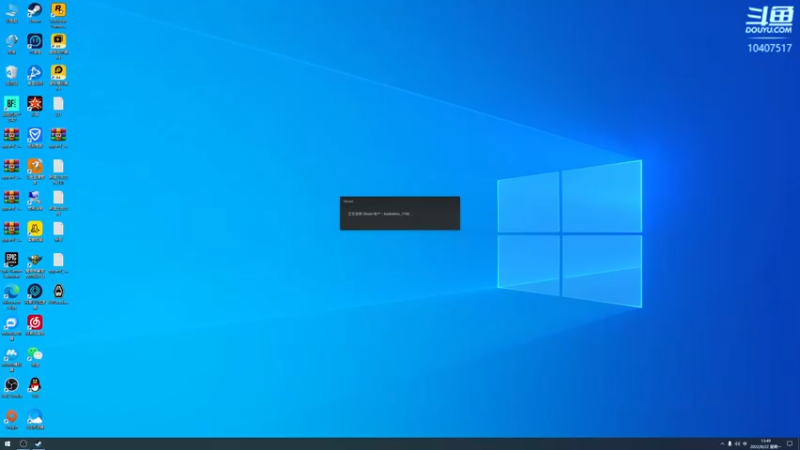Select the OBS Studio desktop icon

pos(11,385)
